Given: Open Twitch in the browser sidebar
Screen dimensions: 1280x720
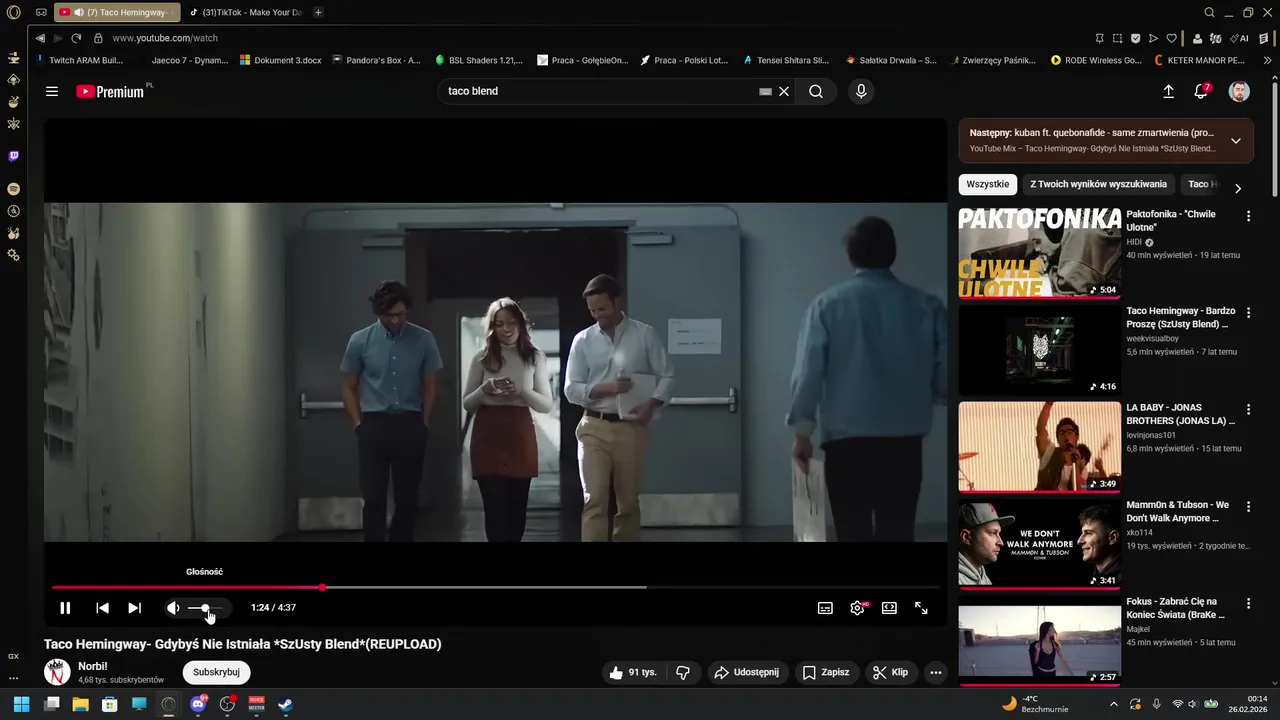Looking at the screenshot, I should click(13, 156).
